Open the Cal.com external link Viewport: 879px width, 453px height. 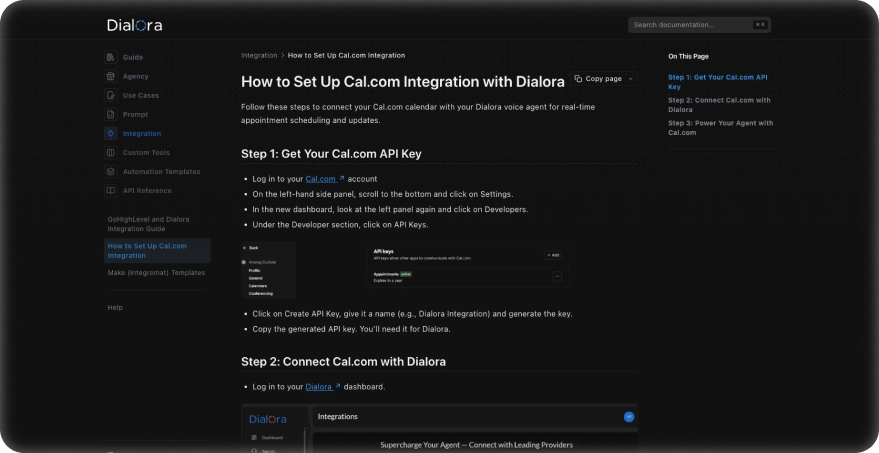(x=325, y=179)
